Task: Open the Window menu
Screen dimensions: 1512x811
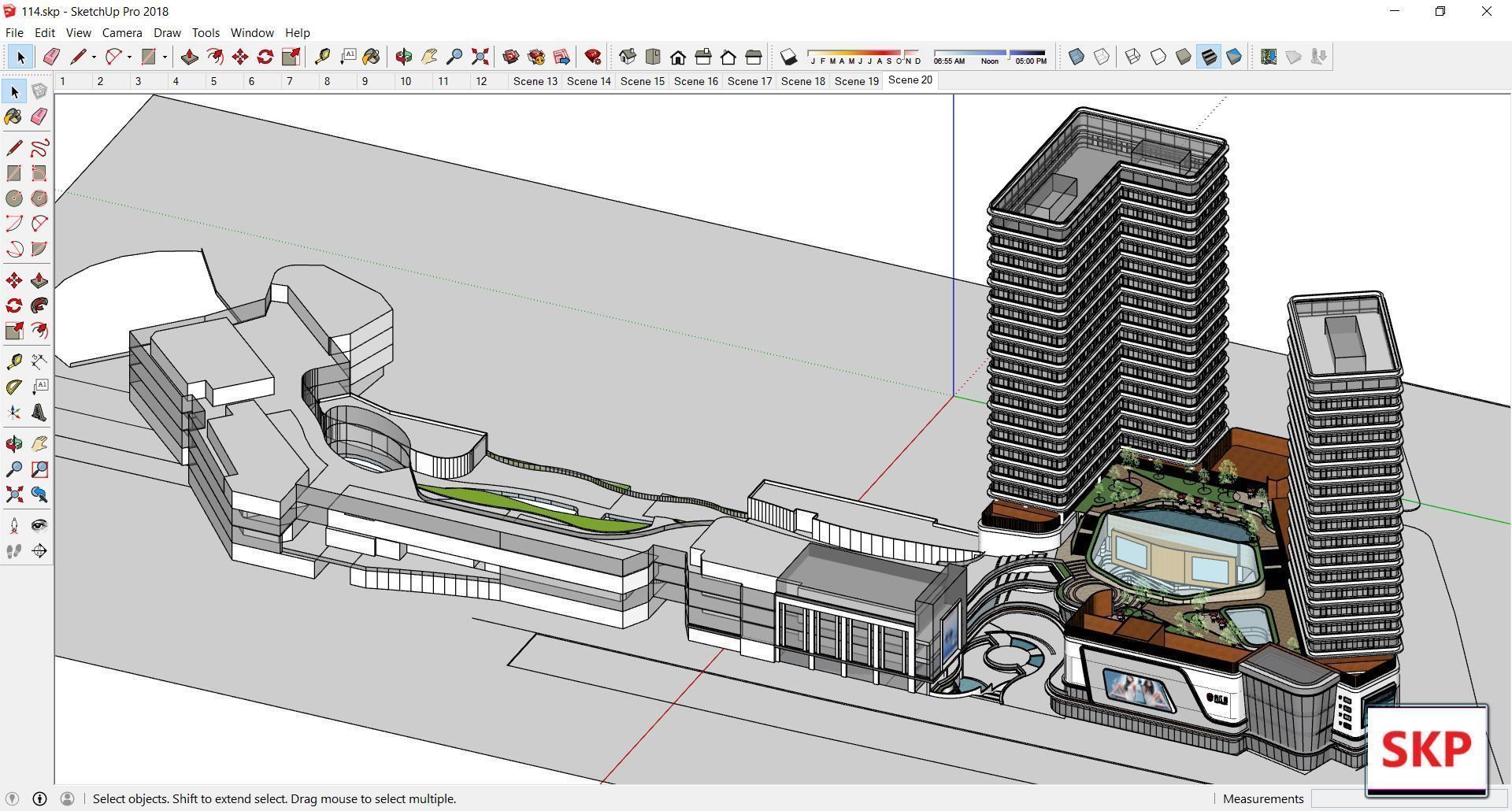Action: 252,33
